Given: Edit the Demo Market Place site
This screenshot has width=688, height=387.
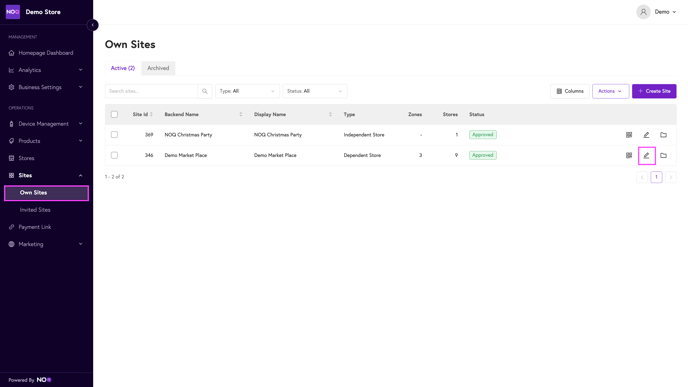Looking at the screenshot, I should tap(646, 155).
